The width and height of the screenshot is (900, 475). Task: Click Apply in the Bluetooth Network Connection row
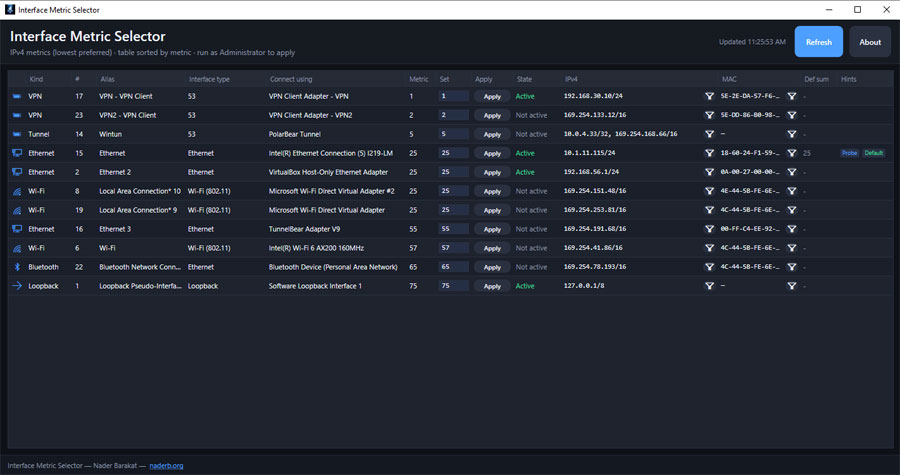click(492, 267)
